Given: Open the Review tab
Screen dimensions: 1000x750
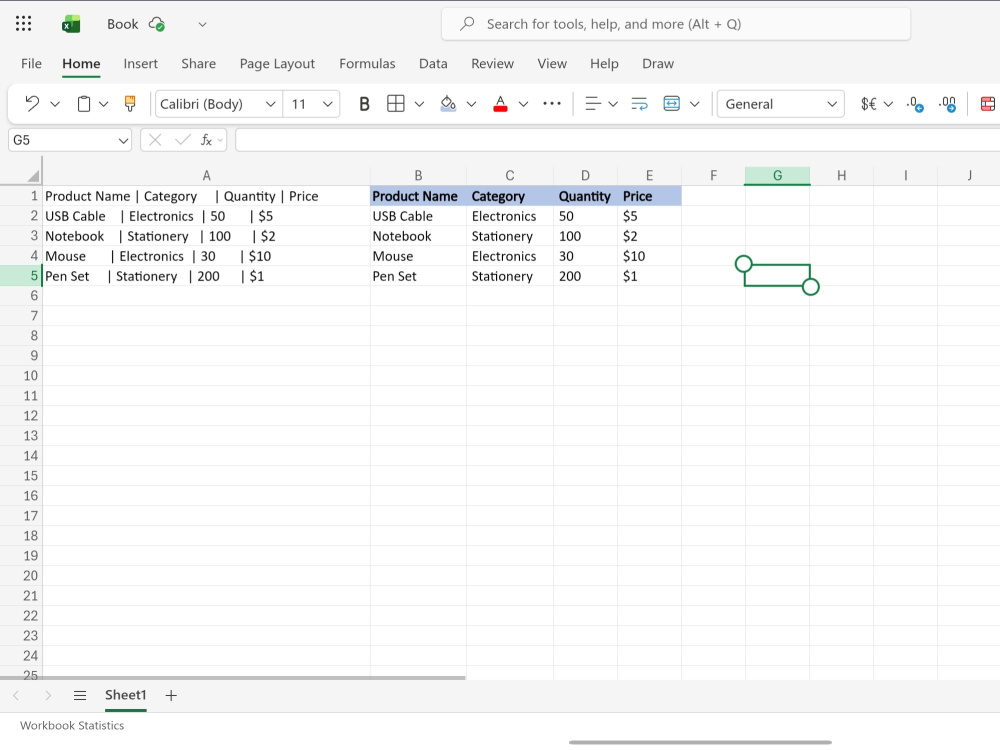Looking at the screenshot, I should pos(492,64).
